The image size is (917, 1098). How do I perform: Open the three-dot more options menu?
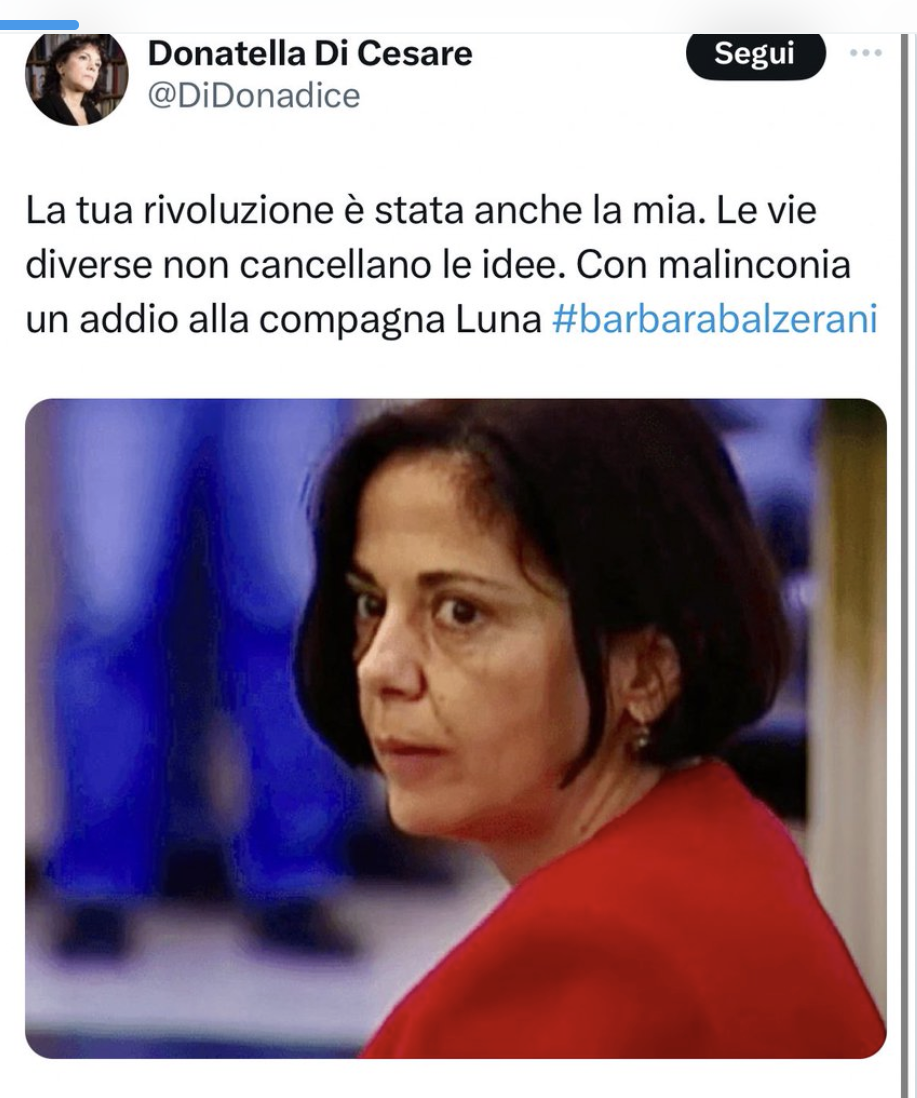[x=865, y=53]
